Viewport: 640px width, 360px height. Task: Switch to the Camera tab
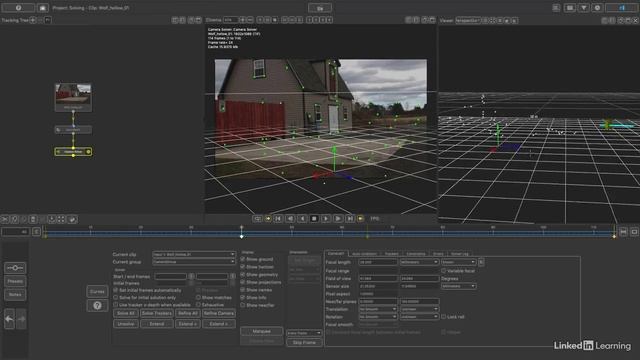click(336, 254)
